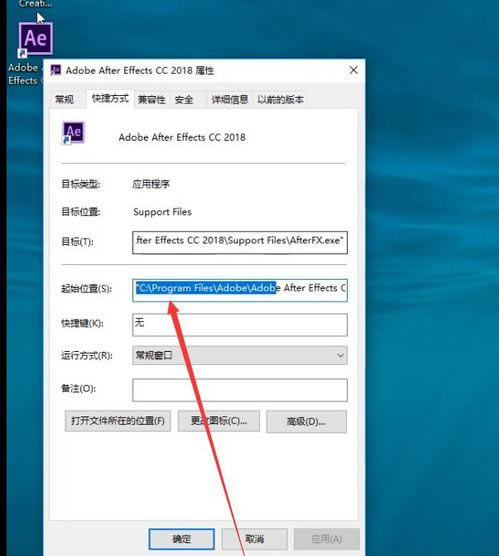The height and width of the screenshot is (556, 499).
Task: Click the Adobe After Effects CC 2018 name field
Action: coord(182,137)
